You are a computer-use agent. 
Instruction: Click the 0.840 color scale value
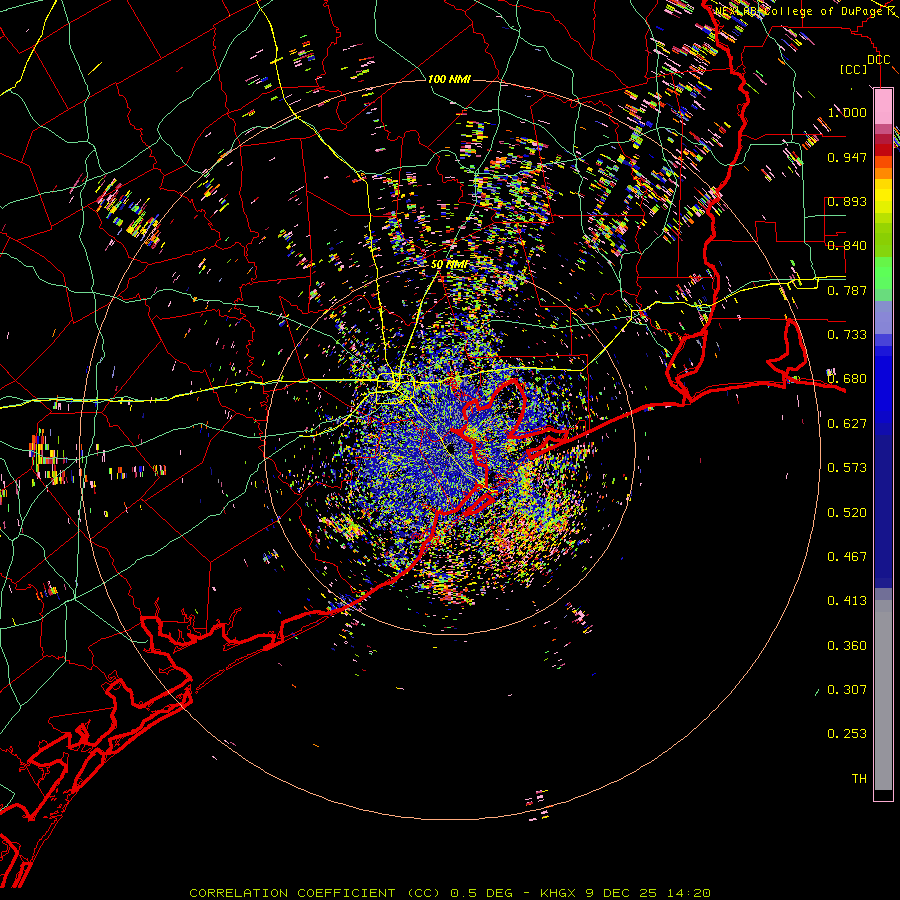click(x=847, y=246)
